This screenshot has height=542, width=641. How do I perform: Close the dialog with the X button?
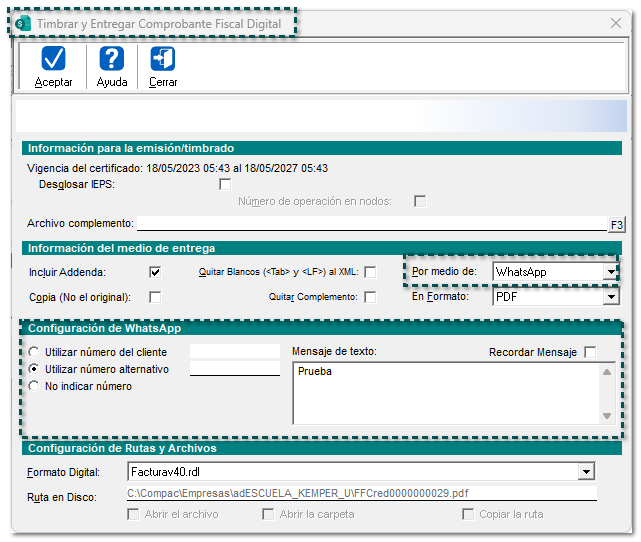pyautogui.click(x=615, y=23)
